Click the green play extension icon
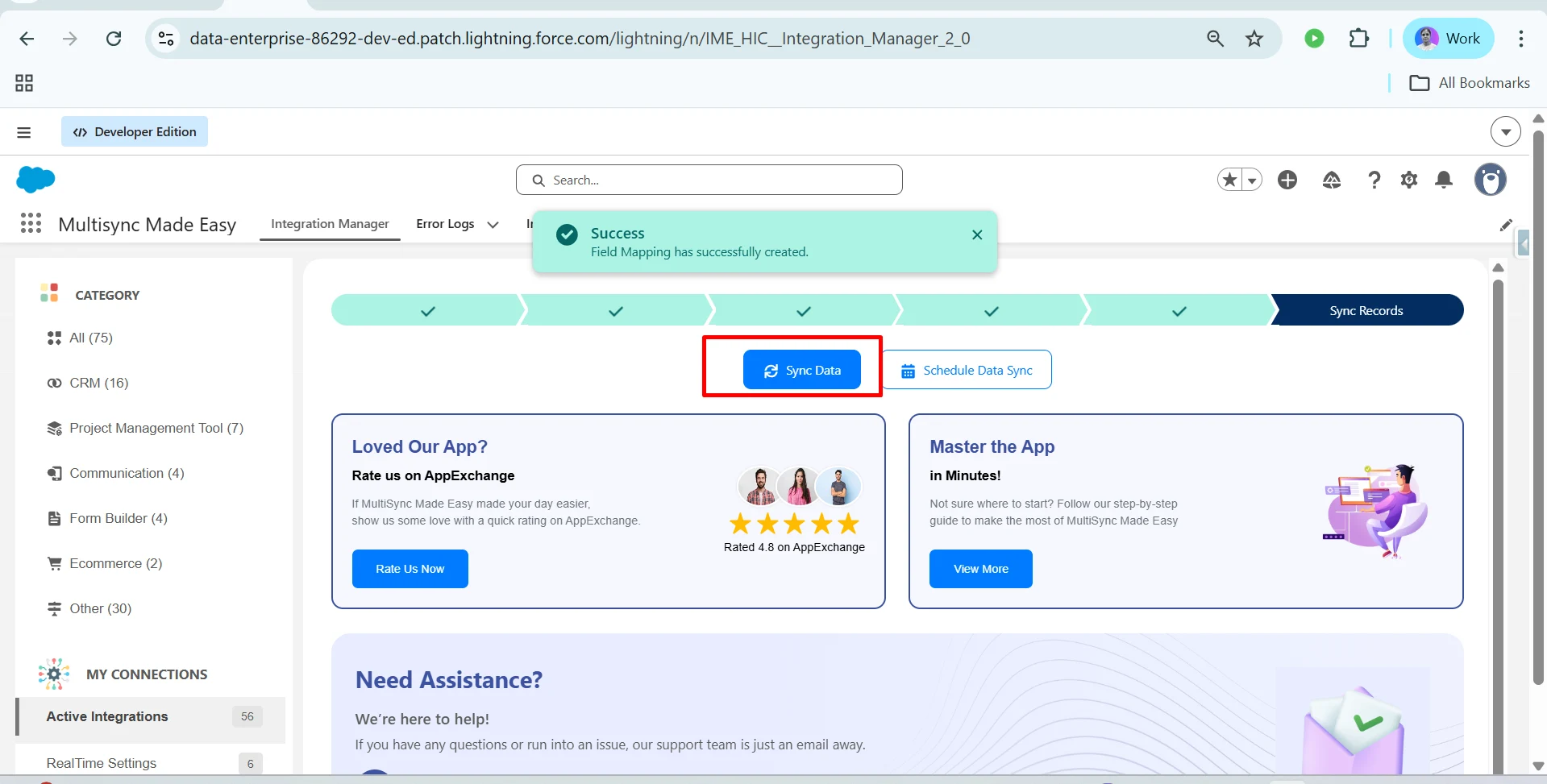1547x784 pixels. [1314, 39]
